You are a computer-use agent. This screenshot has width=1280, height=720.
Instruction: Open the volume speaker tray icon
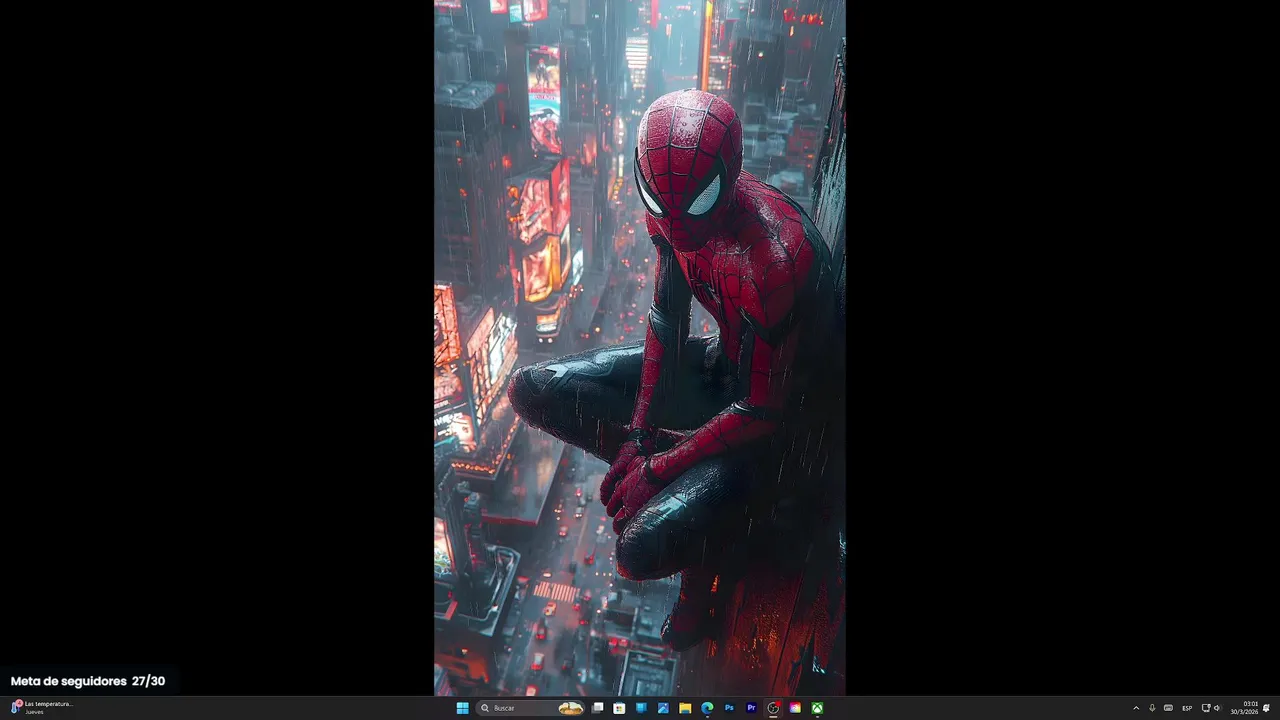[1217, 708]
